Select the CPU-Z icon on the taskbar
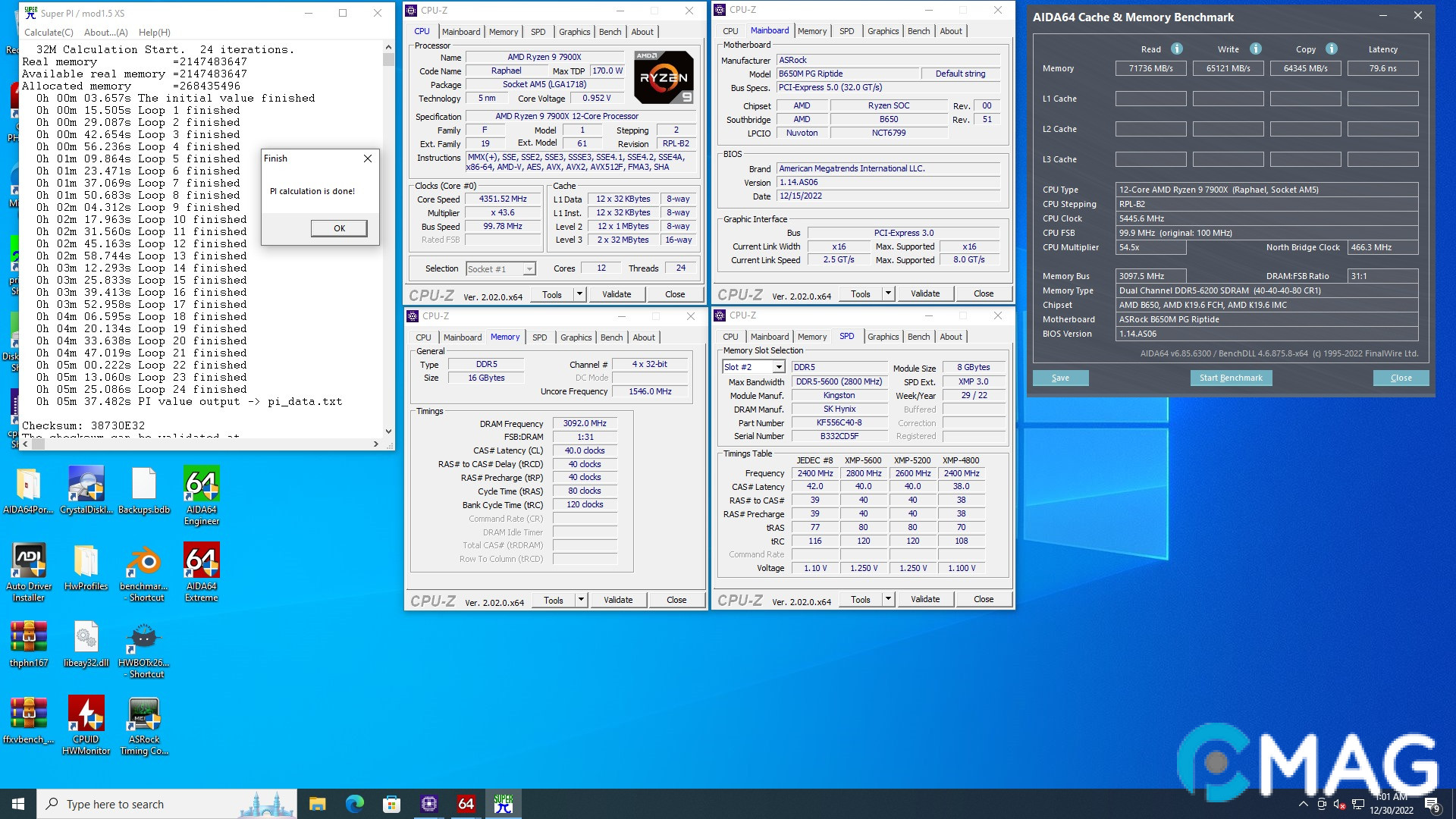Image resolution: width=1456 pixels, height=819 pixels. tap(428, 803)
